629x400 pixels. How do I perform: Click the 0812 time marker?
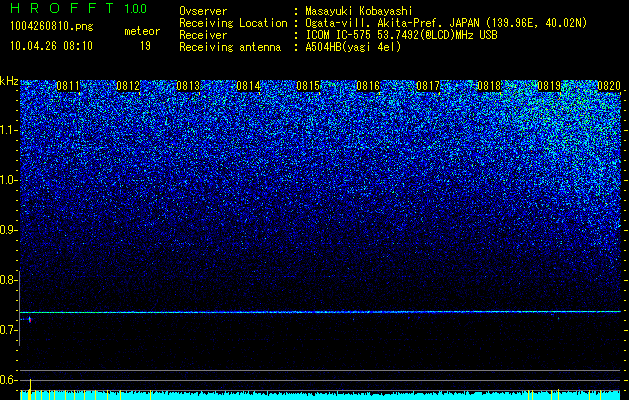128,86
